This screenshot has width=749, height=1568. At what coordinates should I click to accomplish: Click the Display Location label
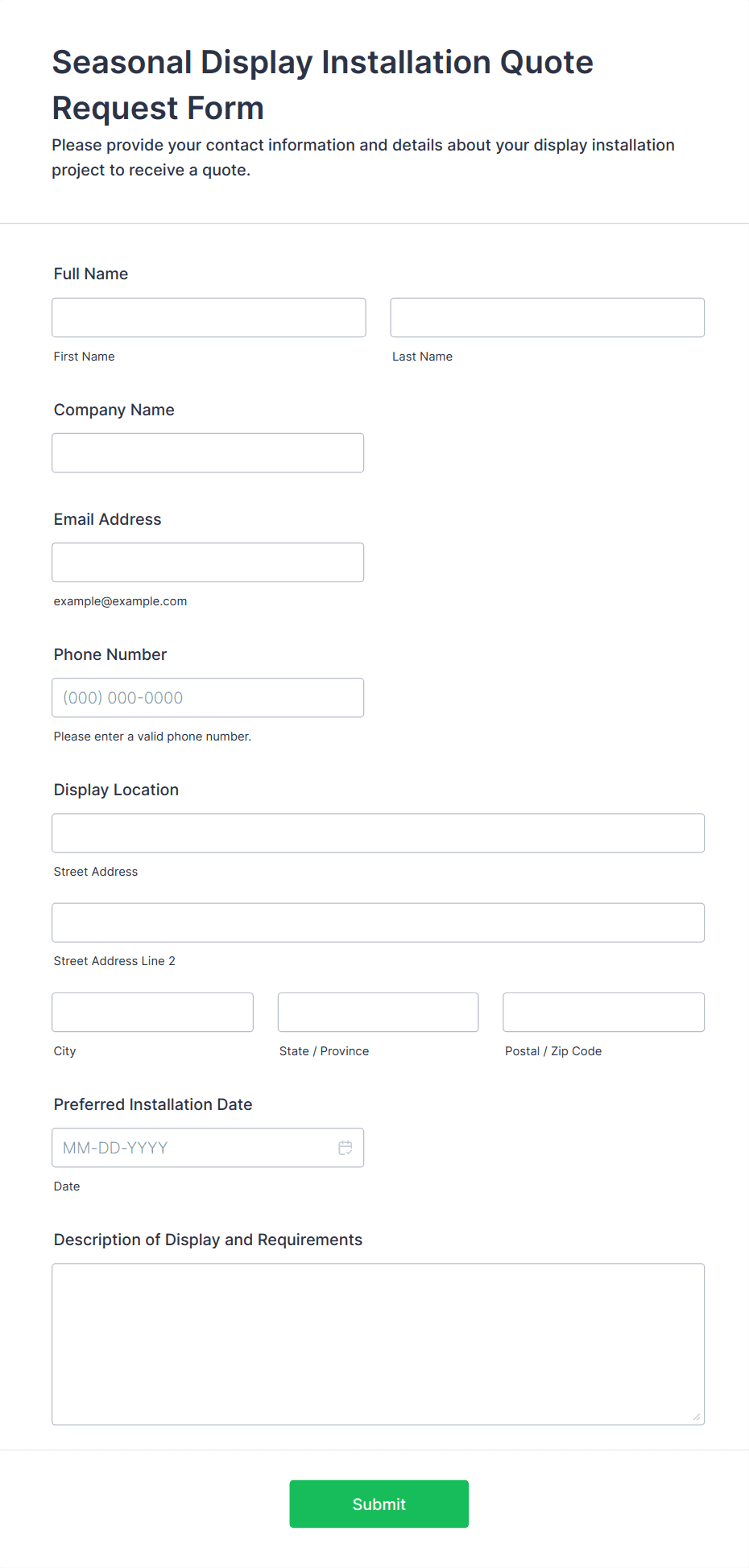coord(116,790)
